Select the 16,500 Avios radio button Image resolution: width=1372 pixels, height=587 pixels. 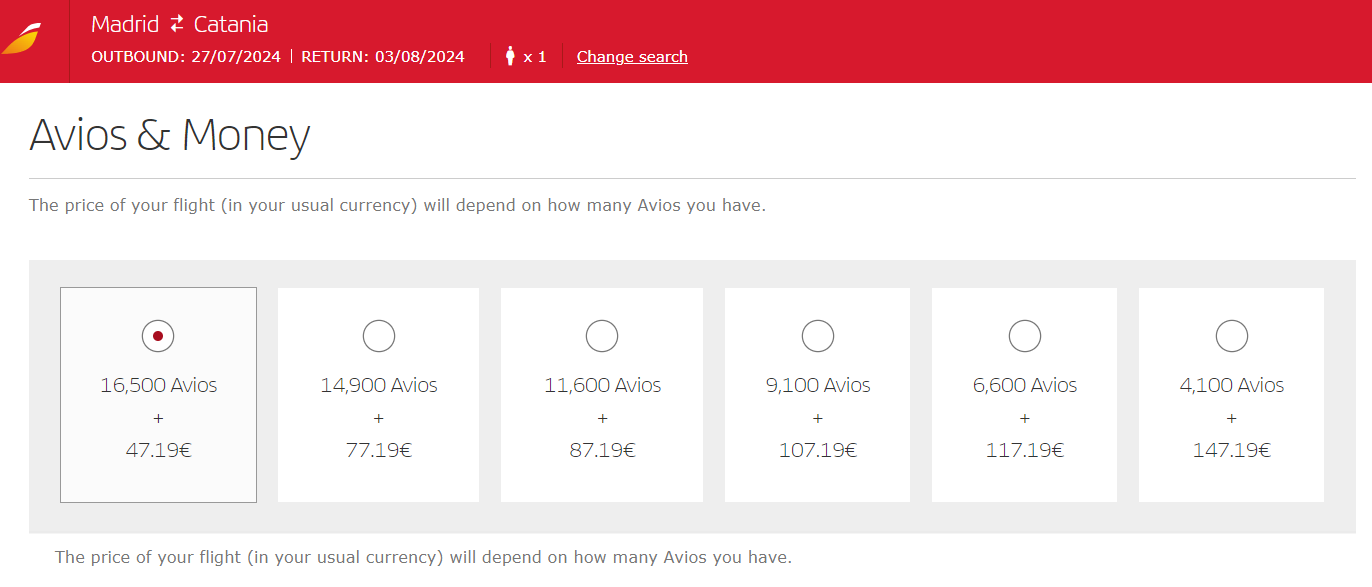(158, 336)
